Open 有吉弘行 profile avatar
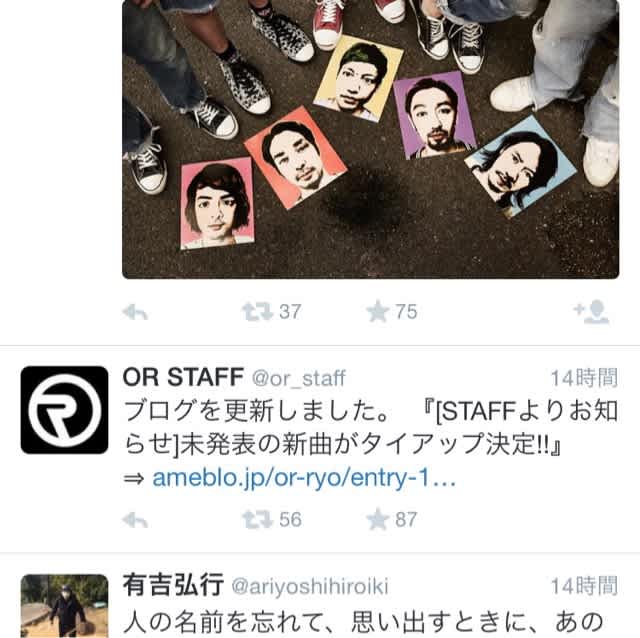The width and height of the screenshot is (640, 638). 64,606
